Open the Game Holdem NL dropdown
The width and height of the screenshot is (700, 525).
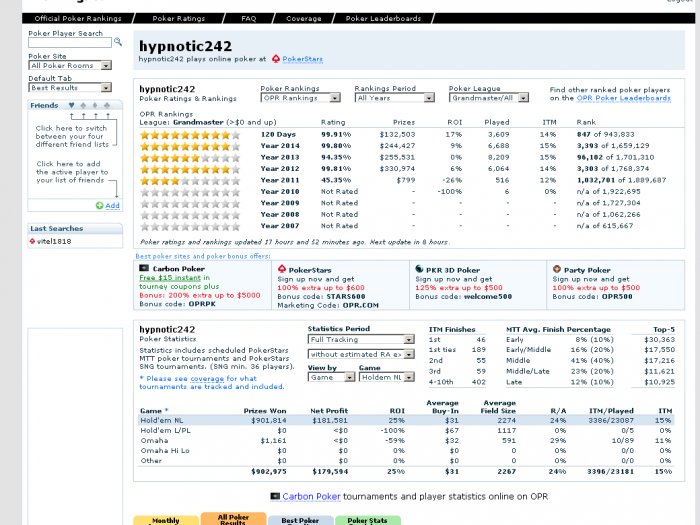click(x=387, y=377)
